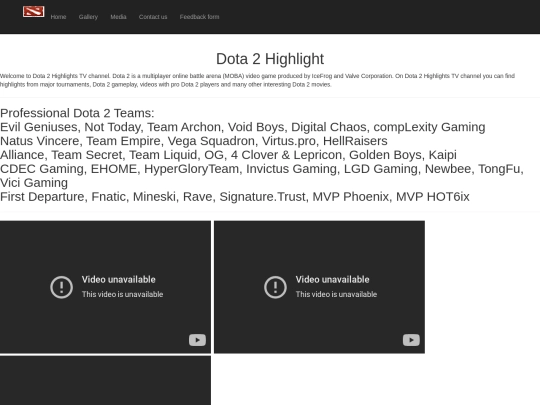Click the Dota 2 Highlight heading
This screenshot has width=540, height=405.
pyautogui.click(x=270, y=59)
